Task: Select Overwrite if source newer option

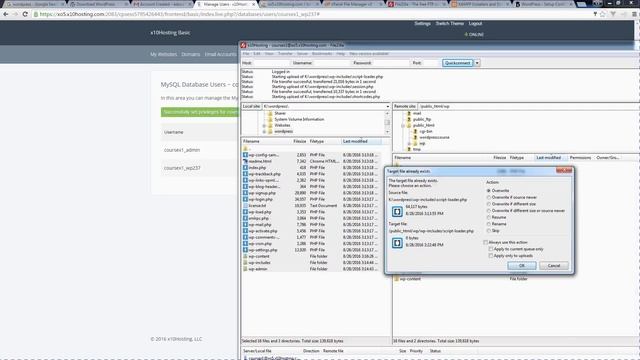Action: pyautogui.click(x=489, y=198)
